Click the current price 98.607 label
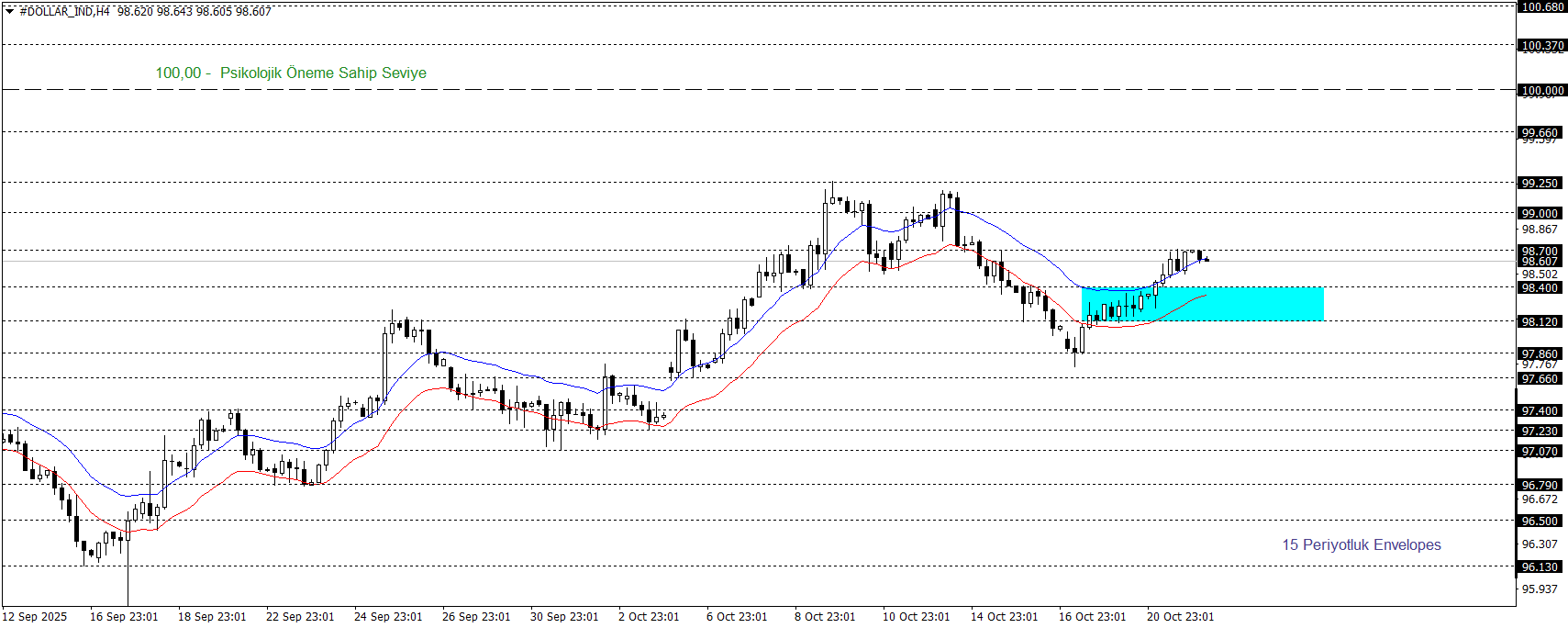Viewport: 1568px width, 628px height. pyautogui.click(x=1540, y=262)
